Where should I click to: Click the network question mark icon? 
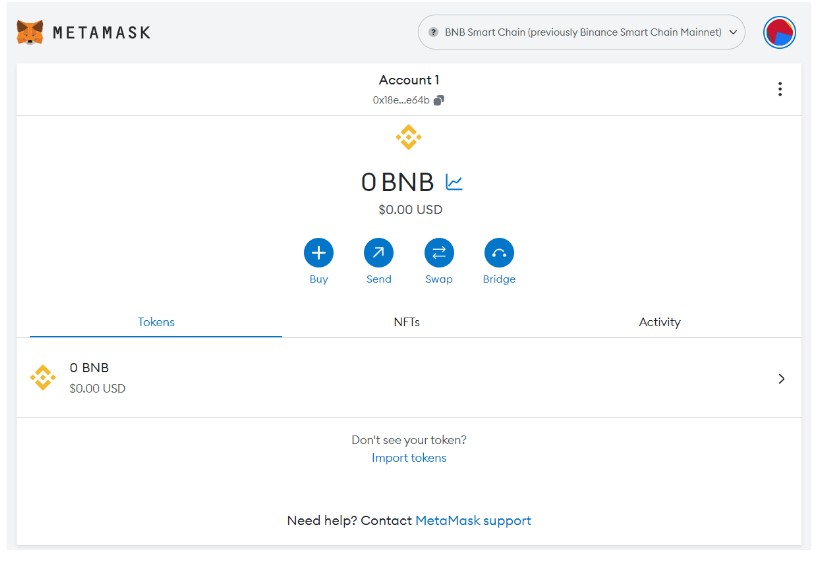(x=433, y=32)
